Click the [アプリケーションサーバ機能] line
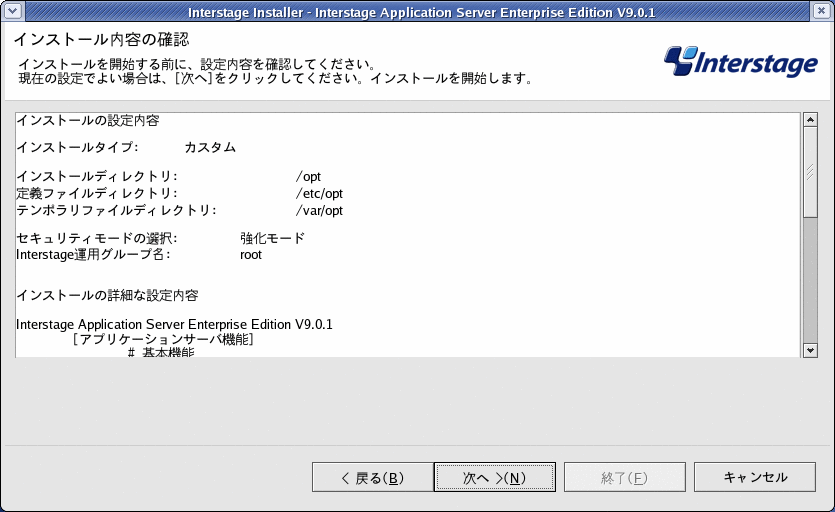Viewport: 835px width, 512px height. click(163, 339)
